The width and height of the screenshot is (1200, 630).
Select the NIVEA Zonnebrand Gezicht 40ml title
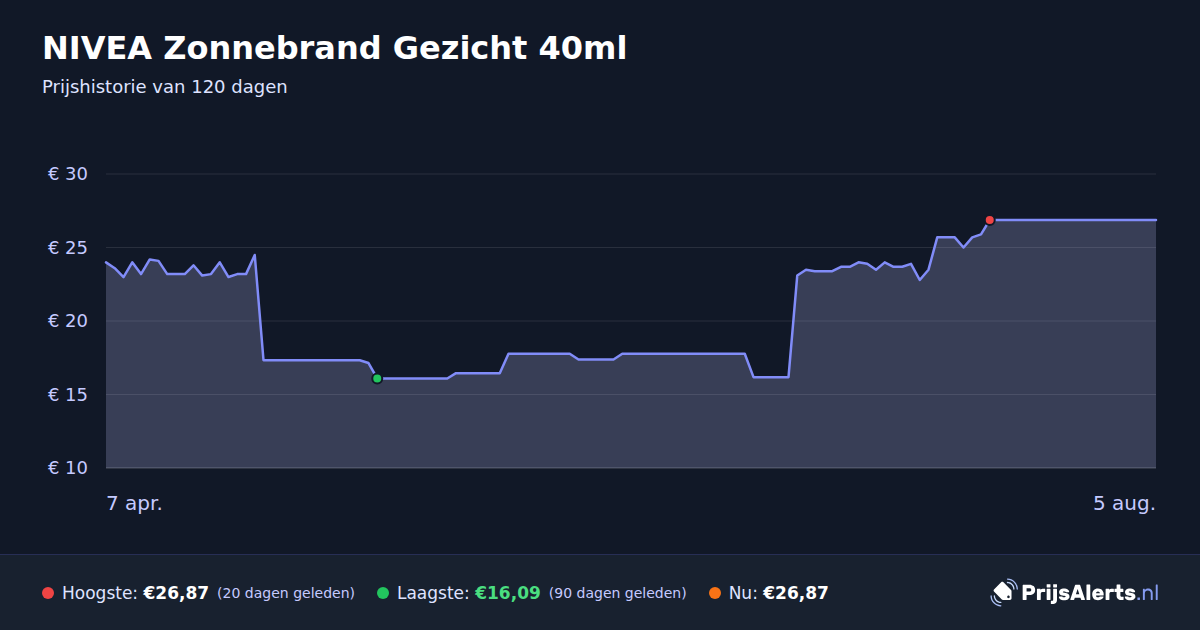tap(334, 48)
